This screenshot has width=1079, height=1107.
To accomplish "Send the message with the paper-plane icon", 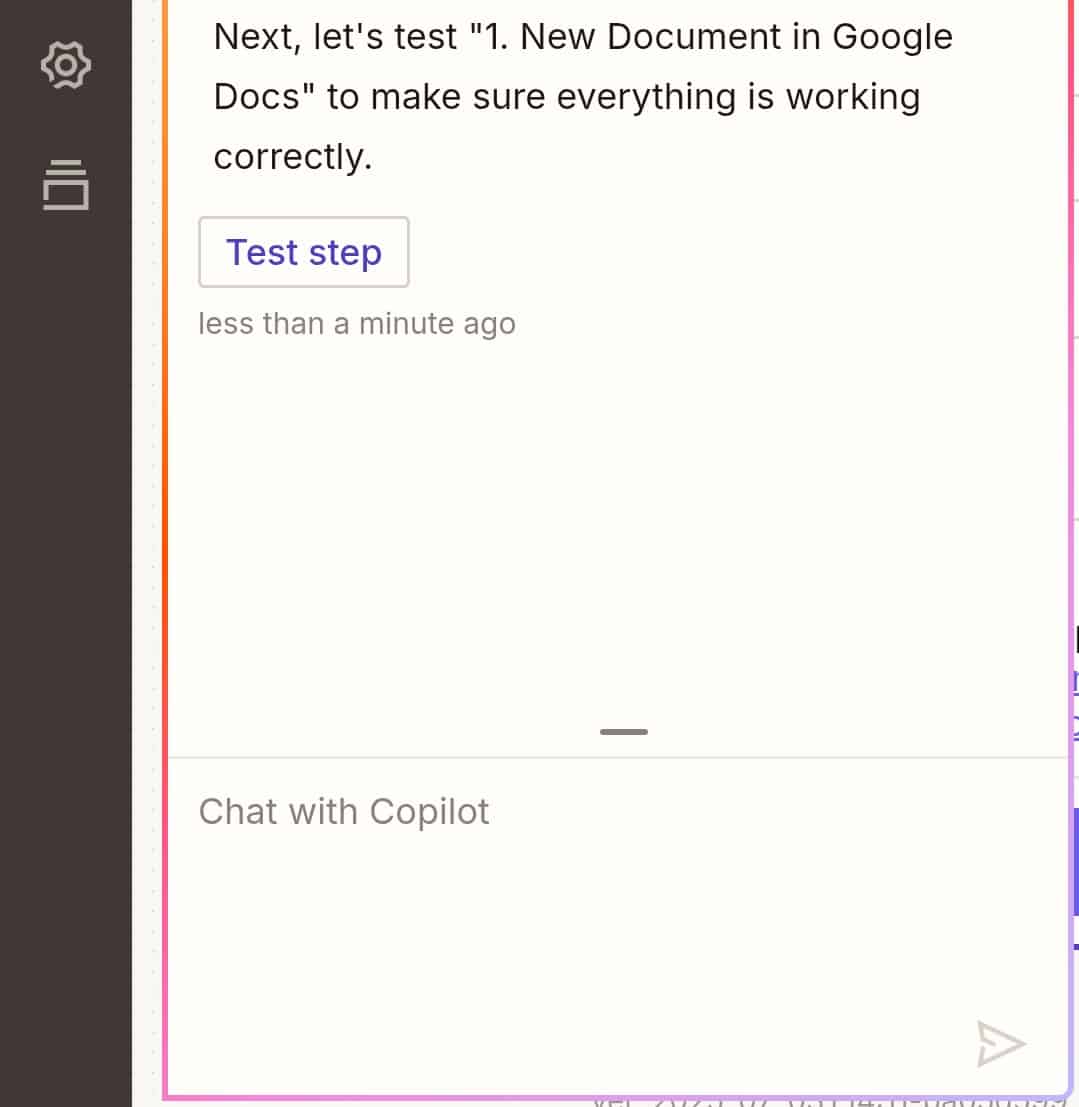I will click(1001, 1043).
